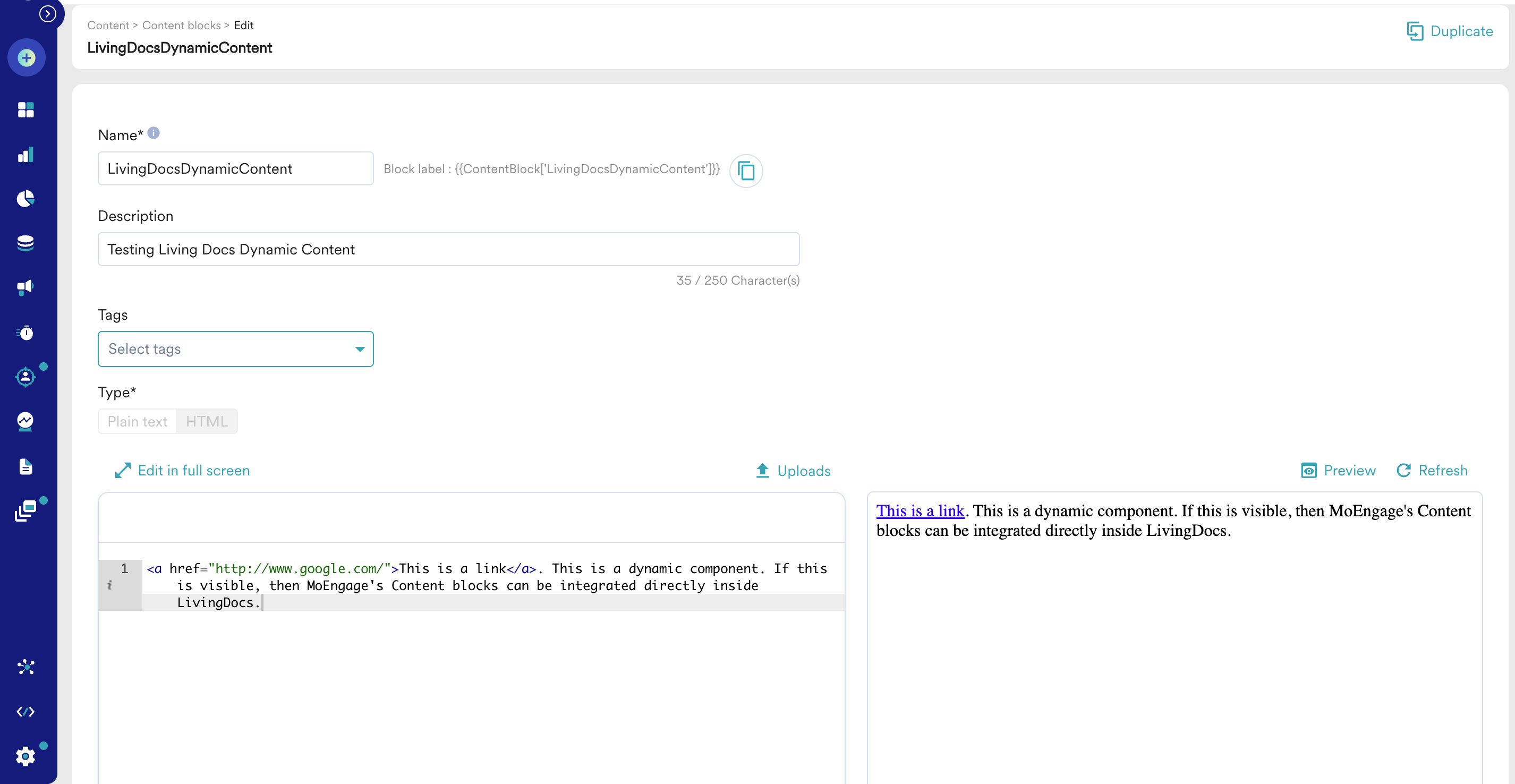Image resolution: width=1515 pixels, height=784 pixels.
Task: Open the trend chart insights icon
Action: (26, 422)
